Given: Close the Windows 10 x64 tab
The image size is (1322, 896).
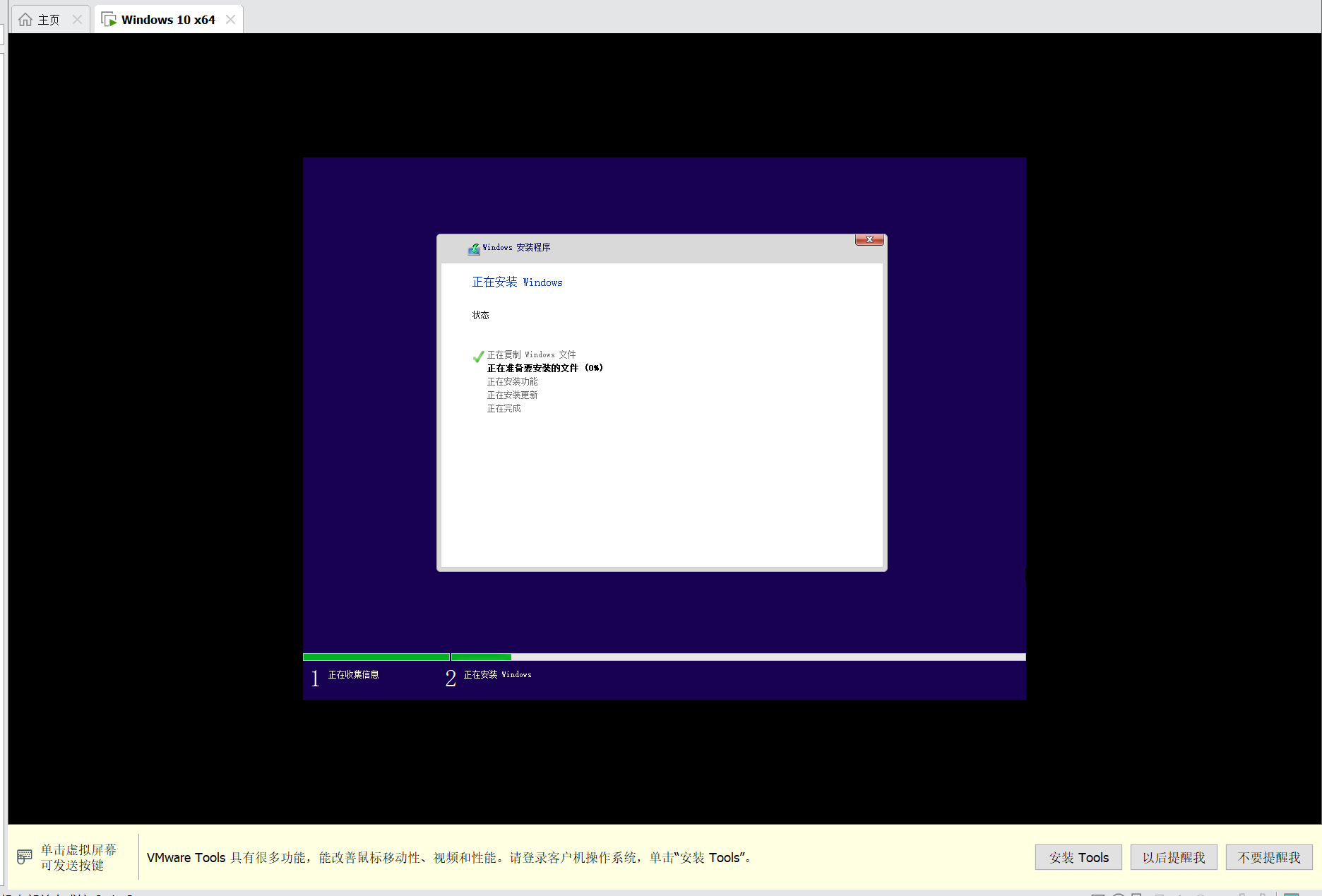Looking at the screenshot, I should coord(230,20).
